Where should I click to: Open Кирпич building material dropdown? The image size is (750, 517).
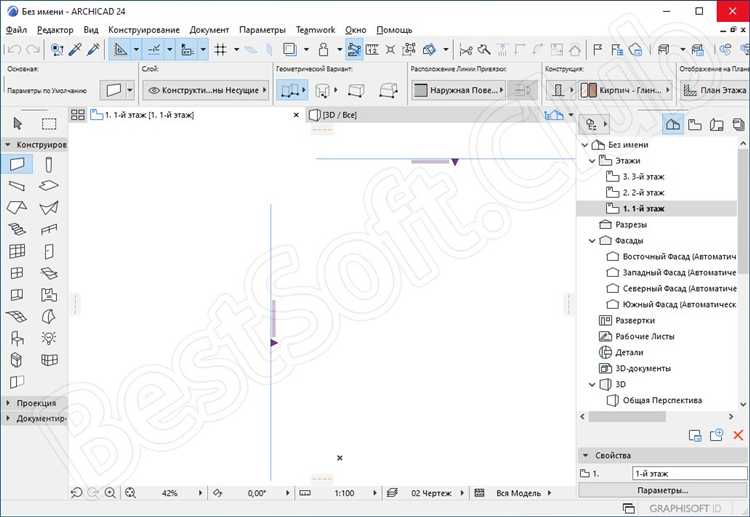pos(626,90)
